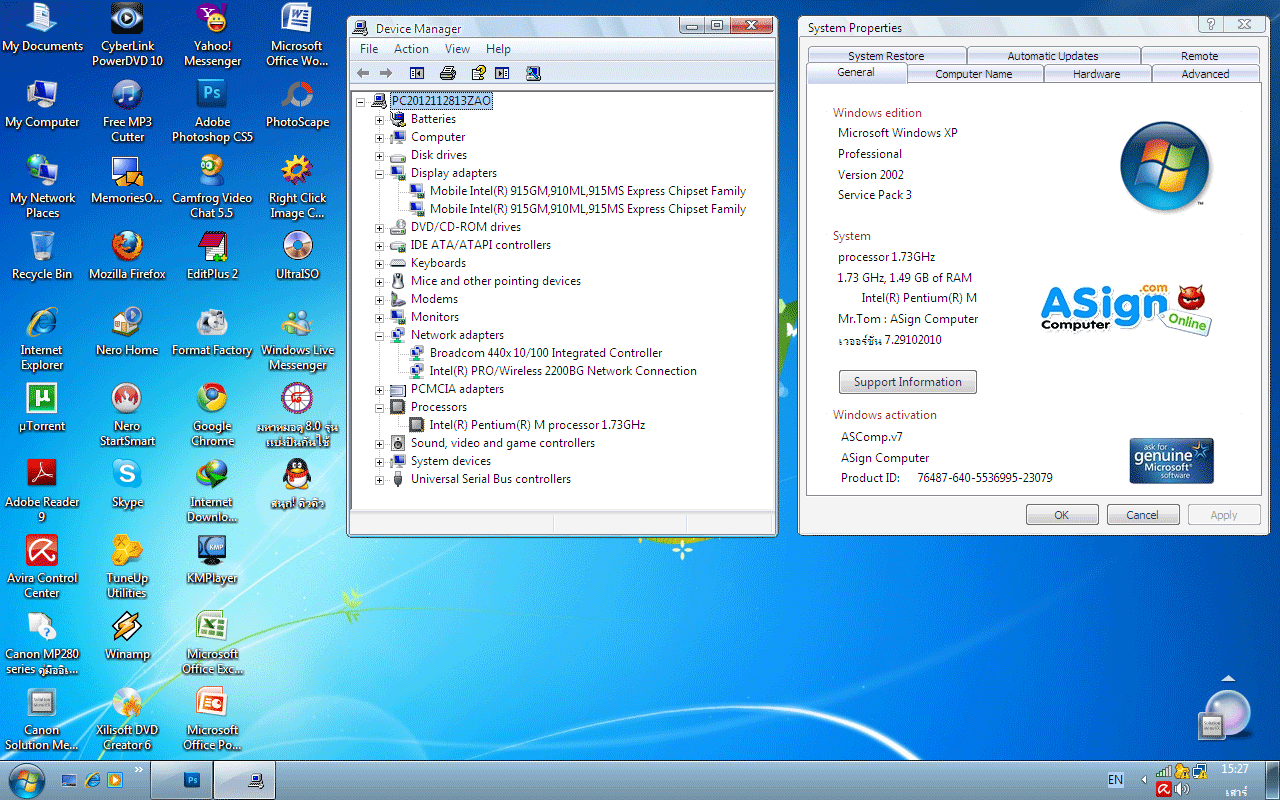Select the UltraISO desktop icon
This screenshot has width=1280, height=800.
click(x=297, y=256)
